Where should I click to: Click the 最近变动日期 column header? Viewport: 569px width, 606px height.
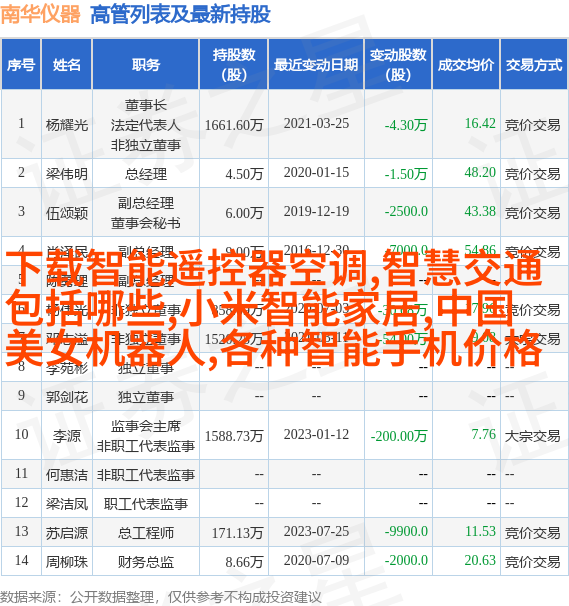point(316,65)
